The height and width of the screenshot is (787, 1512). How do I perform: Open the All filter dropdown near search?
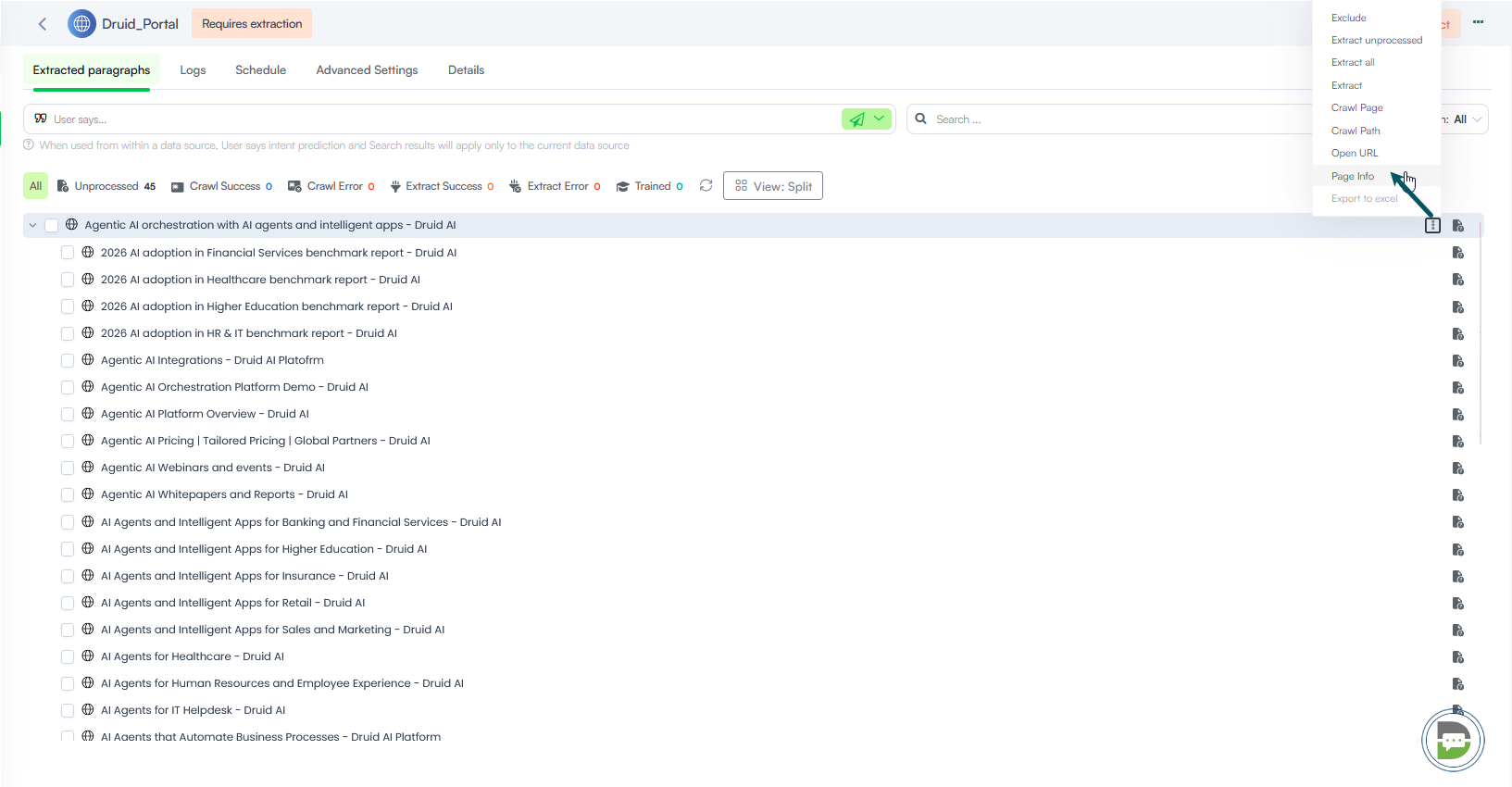point(1468,119)
